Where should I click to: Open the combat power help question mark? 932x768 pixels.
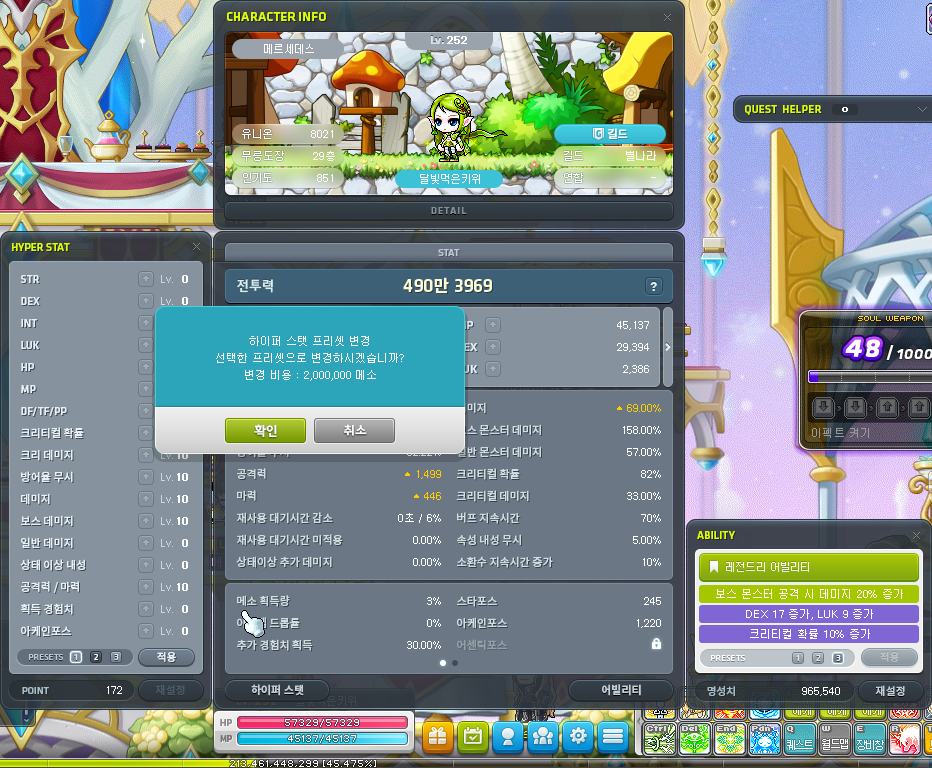pos(654,287)
